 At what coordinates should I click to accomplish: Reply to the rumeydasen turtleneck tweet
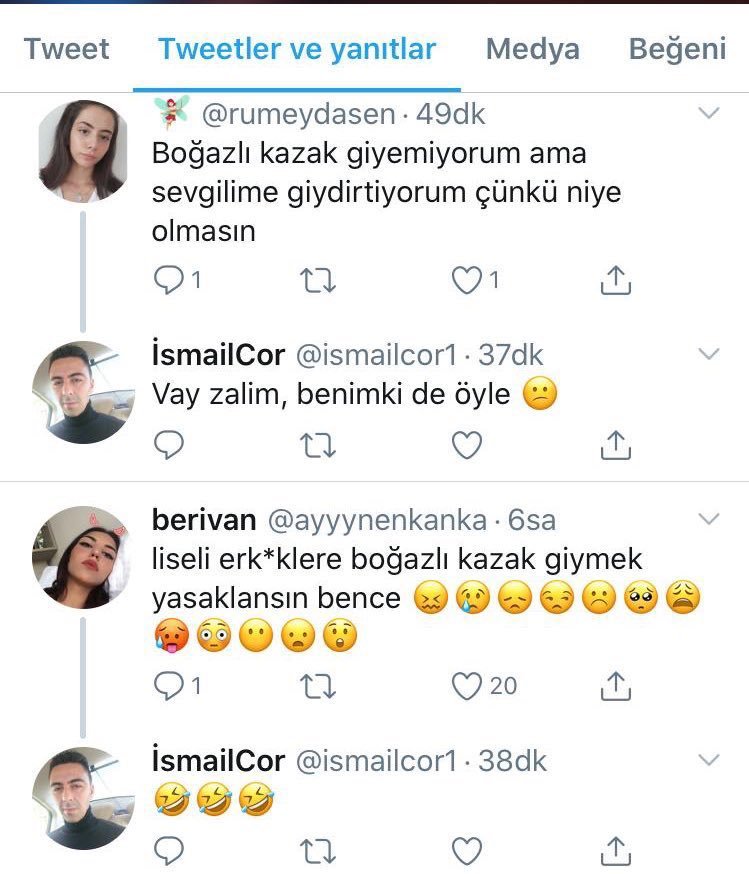coord(168,281)
